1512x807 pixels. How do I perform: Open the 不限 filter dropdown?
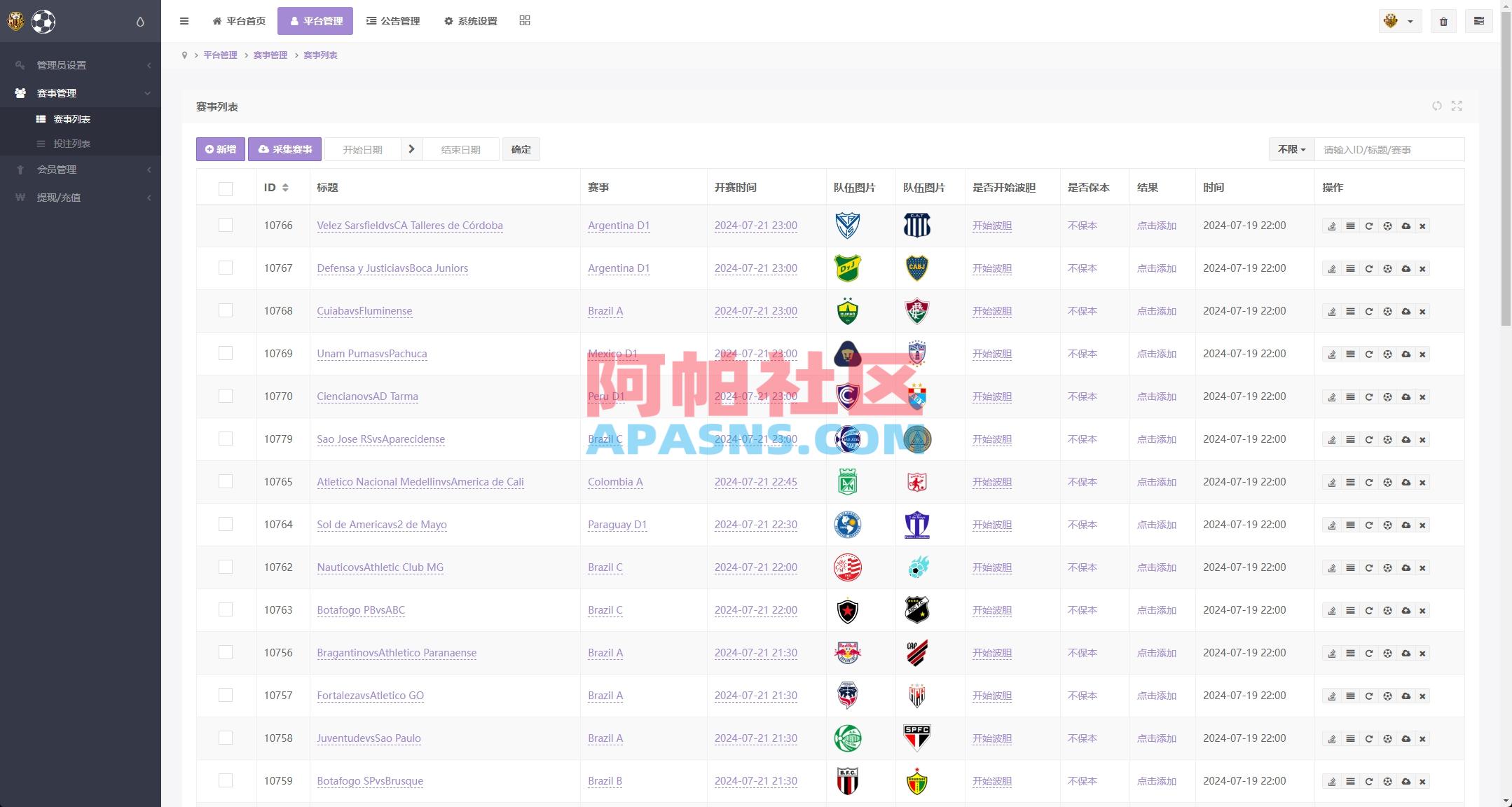pyautogui.click(x=1290, y=149)
